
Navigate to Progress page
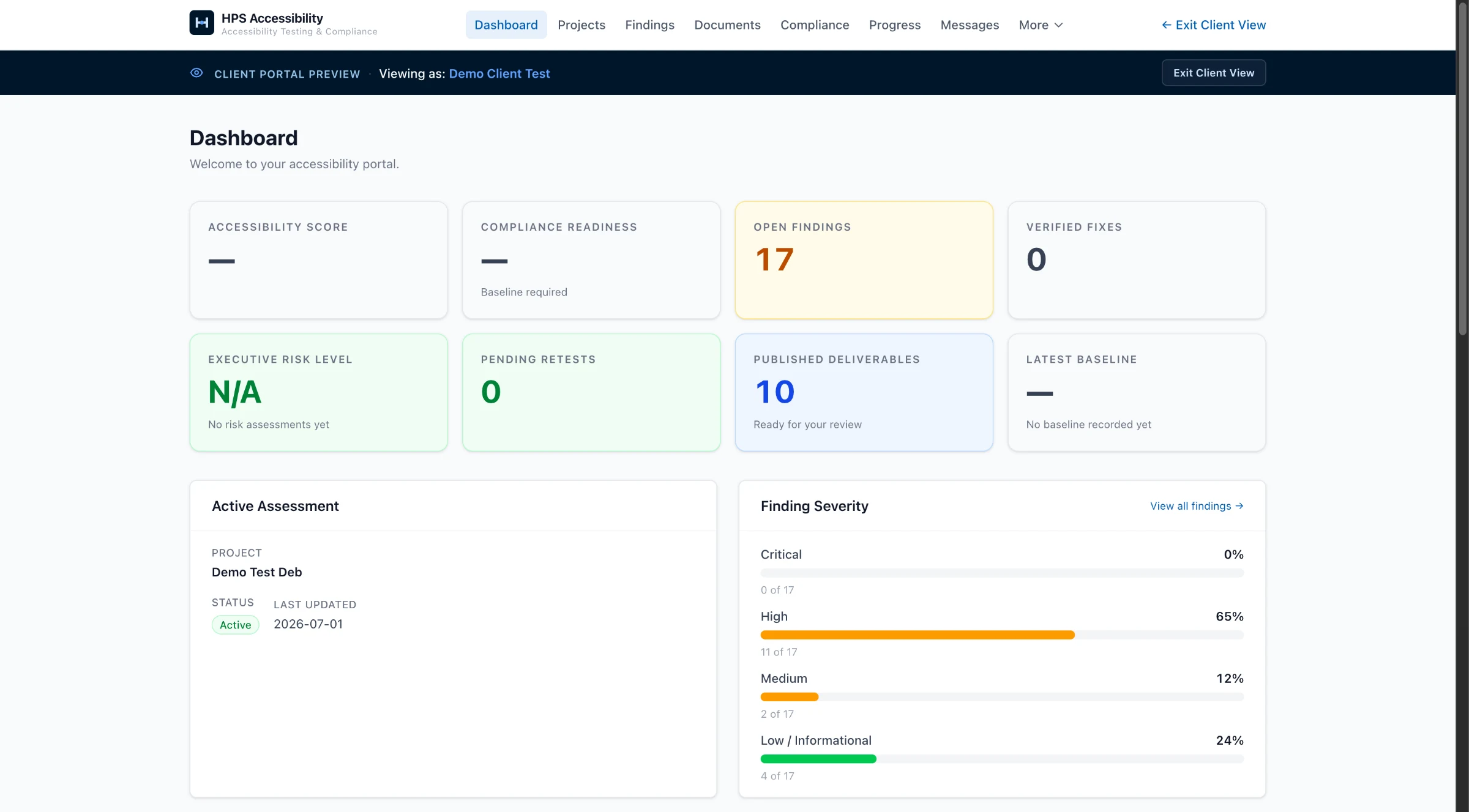click(x=894, y=25)
